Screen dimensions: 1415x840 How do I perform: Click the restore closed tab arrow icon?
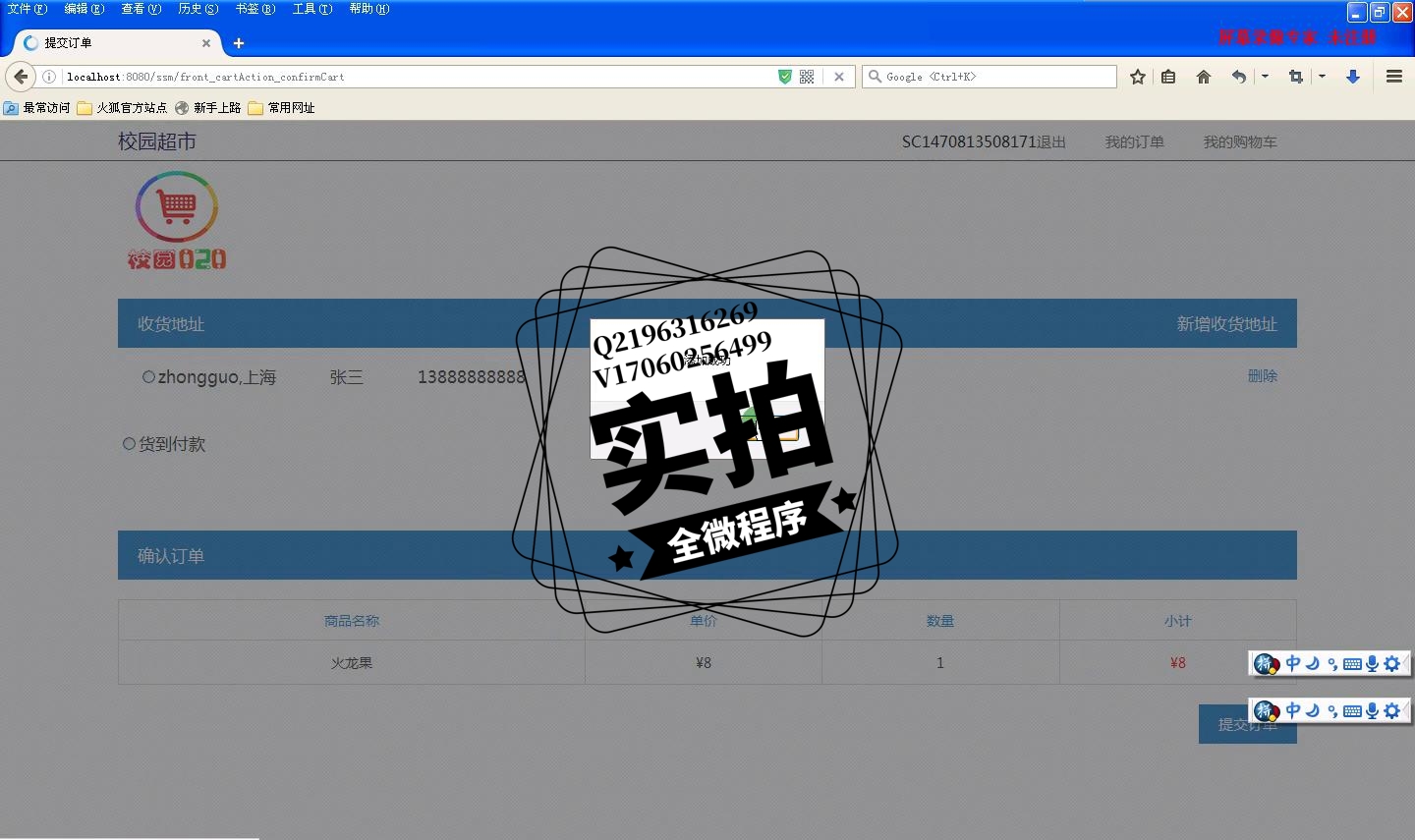coord(1239,77)
